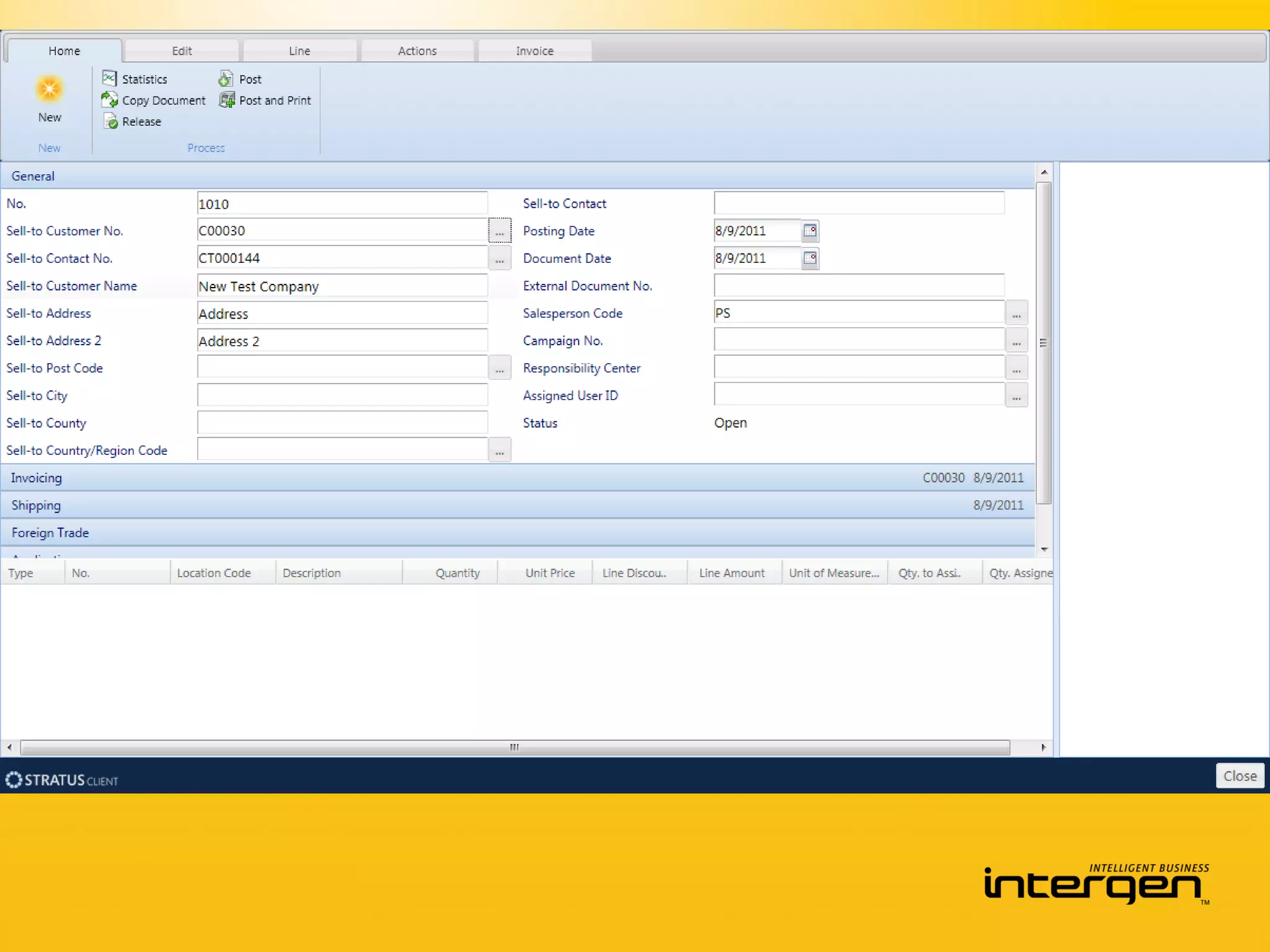Open lookup for Sell-to Customer No.

click(x=500, y=231)
